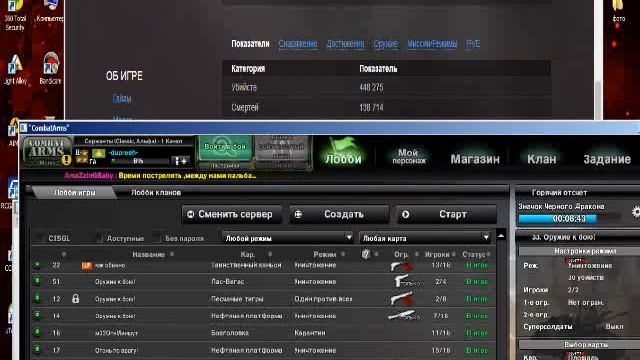Click the Старт button
This screenshot has width=640, height=360.
(x=447, y=214)
